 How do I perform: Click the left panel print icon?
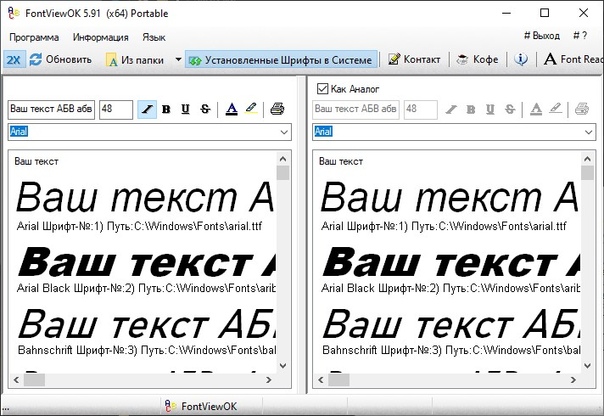(277, 109)
